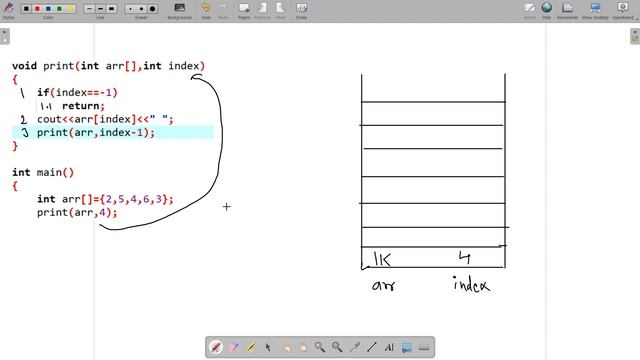
Task: Select the Zoom out magnifier tool
Action: pyautogui.click(x=337, y=347)
